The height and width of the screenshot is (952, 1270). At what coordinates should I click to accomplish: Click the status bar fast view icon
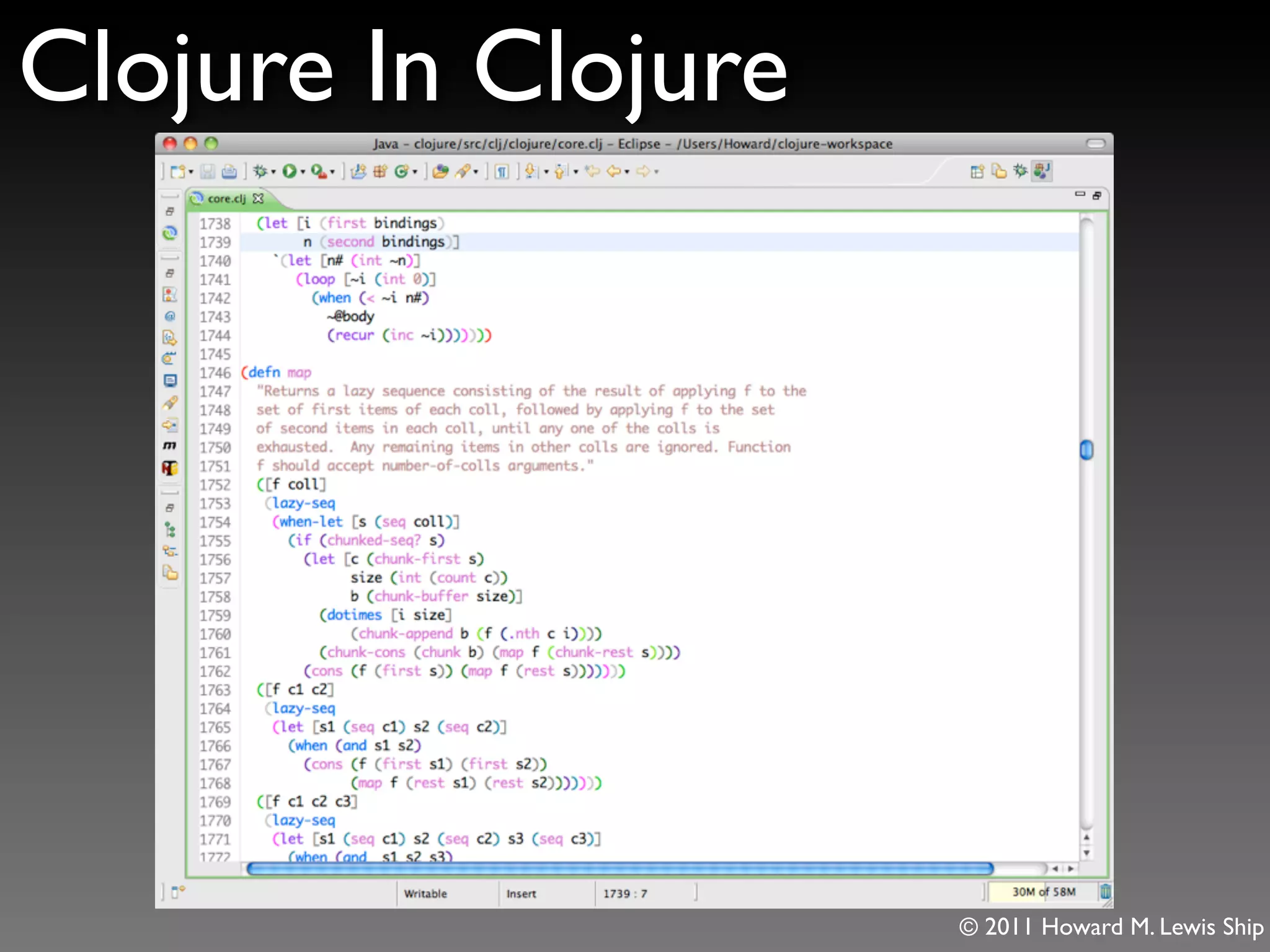click(178, 892)
